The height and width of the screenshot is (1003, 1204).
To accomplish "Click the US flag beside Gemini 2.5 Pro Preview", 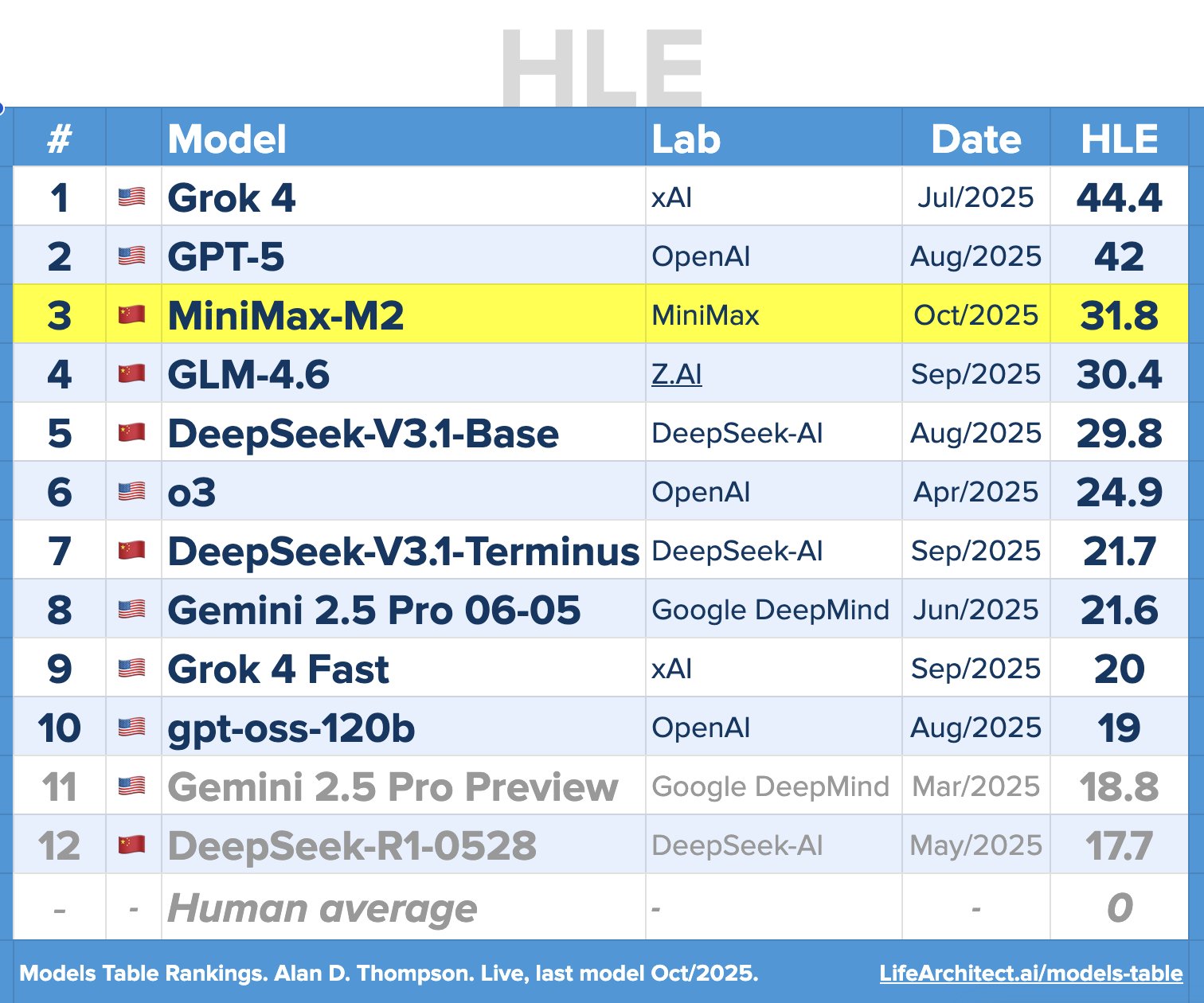I will [x=131, y=786].
